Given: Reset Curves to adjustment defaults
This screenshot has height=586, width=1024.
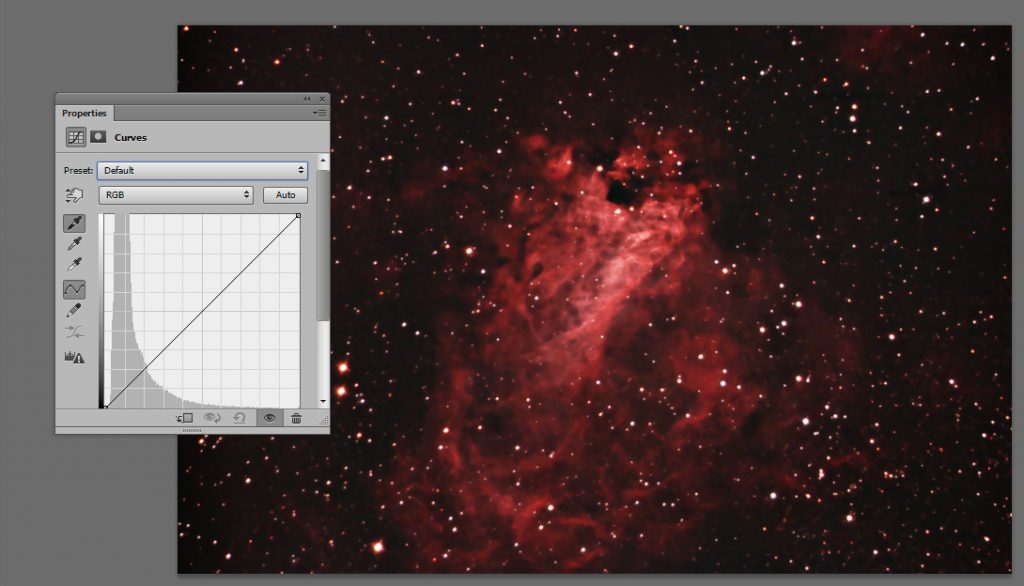Looking at the screenshot, I should 240,418.
